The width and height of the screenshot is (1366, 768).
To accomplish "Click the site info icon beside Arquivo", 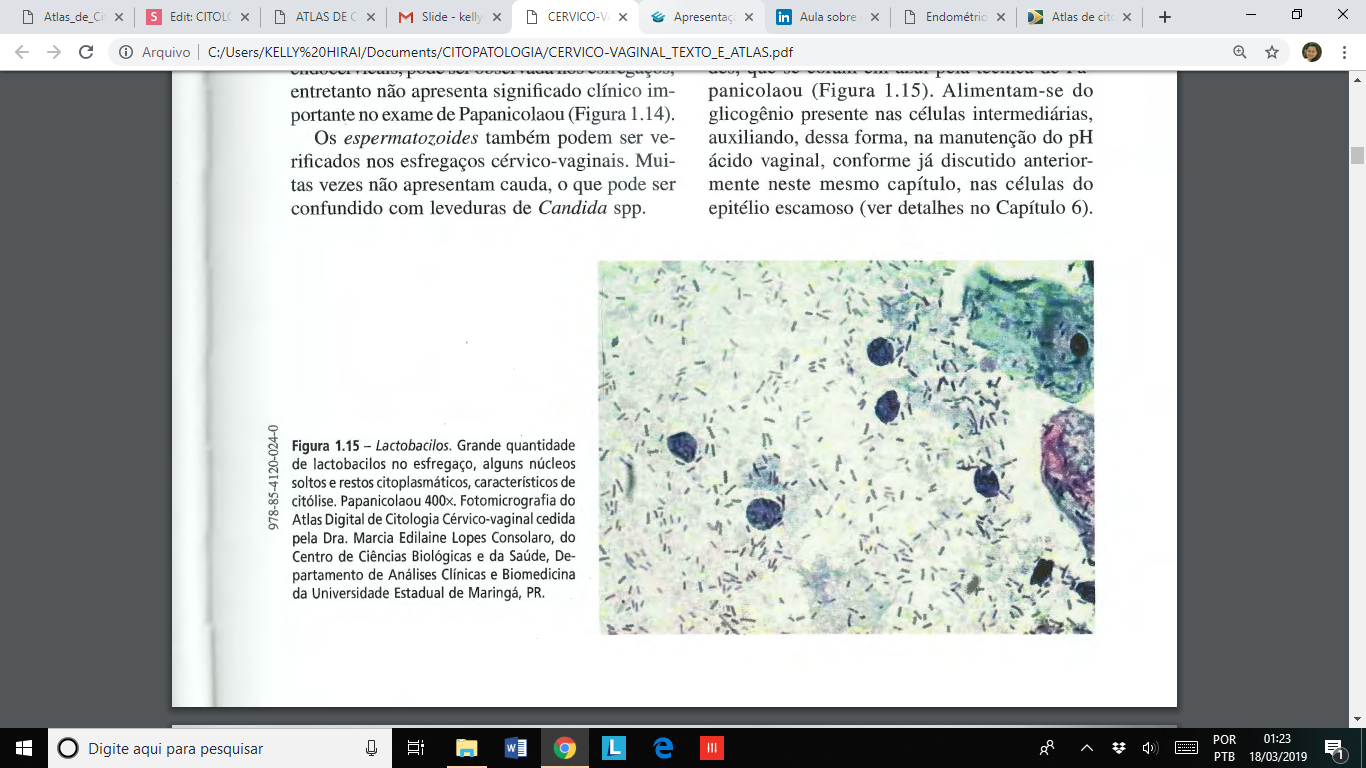I will 125,52.
